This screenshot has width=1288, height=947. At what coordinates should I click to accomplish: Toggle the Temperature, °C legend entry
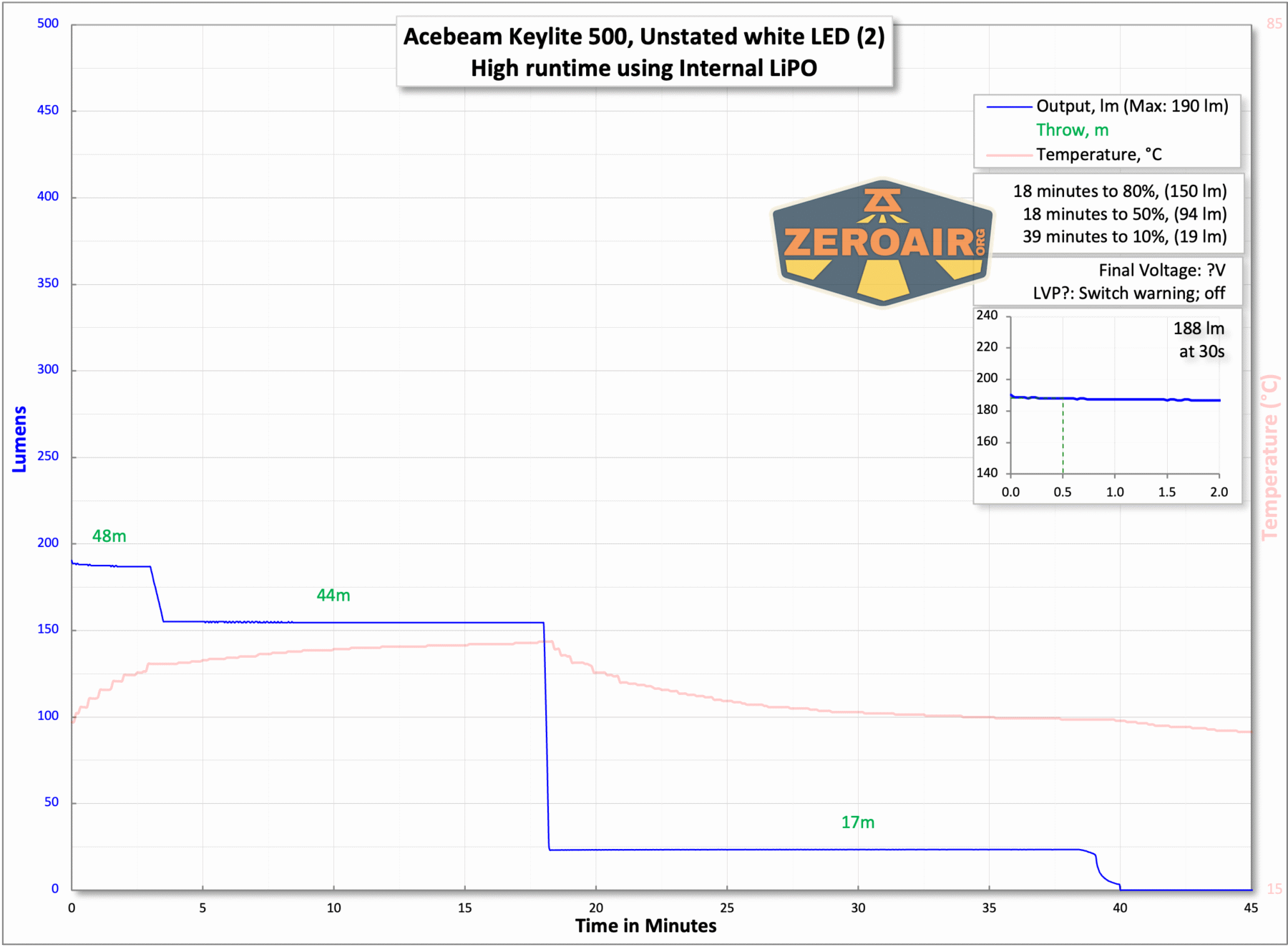[1098, 154]
